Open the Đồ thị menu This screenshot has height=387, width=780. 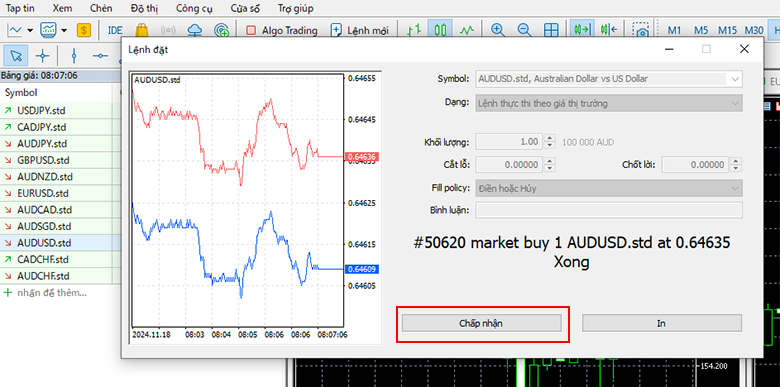144,8
